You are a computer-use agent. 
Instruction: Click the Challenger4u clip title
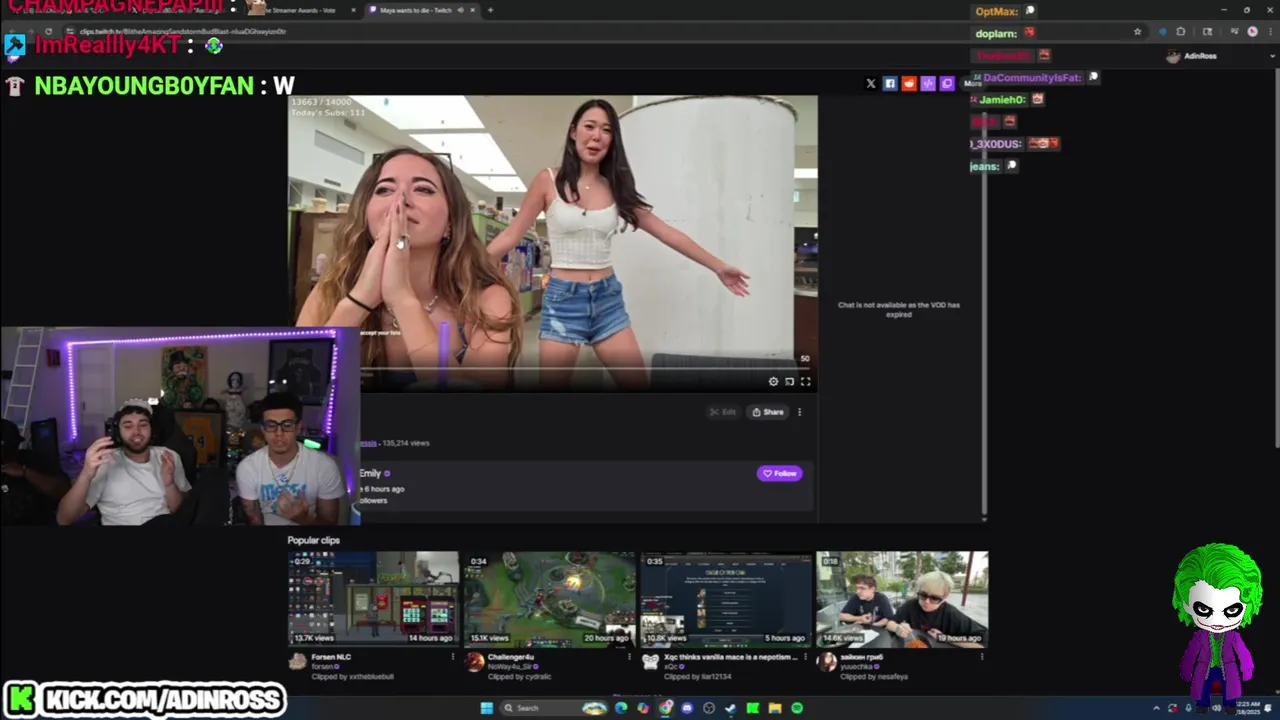pyautogui.click(x=511, y=657)
